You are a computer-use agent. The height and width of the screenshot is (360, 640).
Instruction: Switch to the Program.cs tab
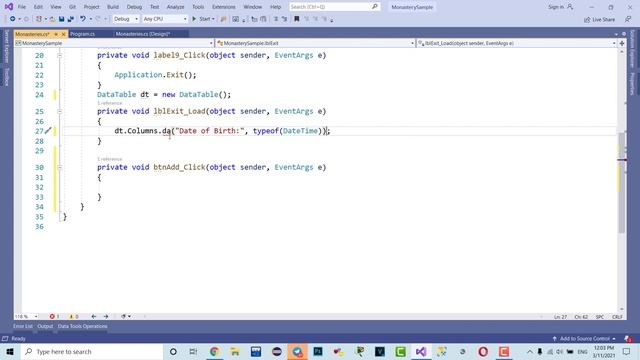coord(82,34)
